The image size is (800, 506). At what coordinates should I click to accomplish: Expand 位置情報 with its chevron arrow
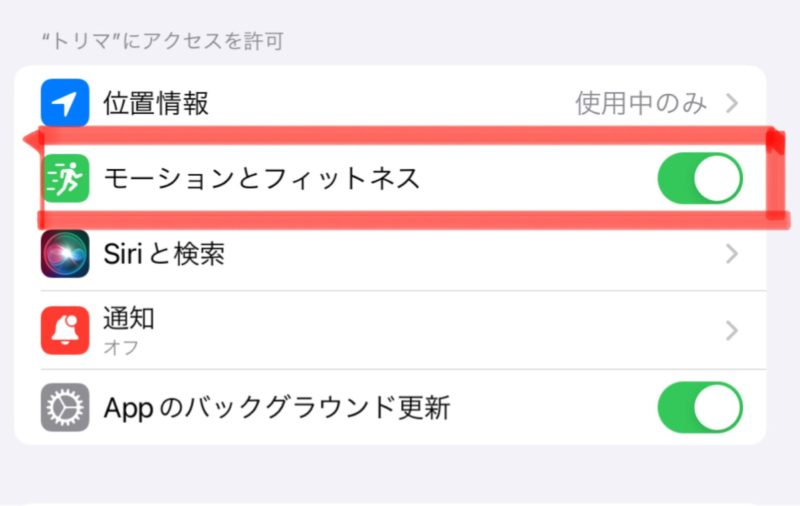click(x=732, y=103)
